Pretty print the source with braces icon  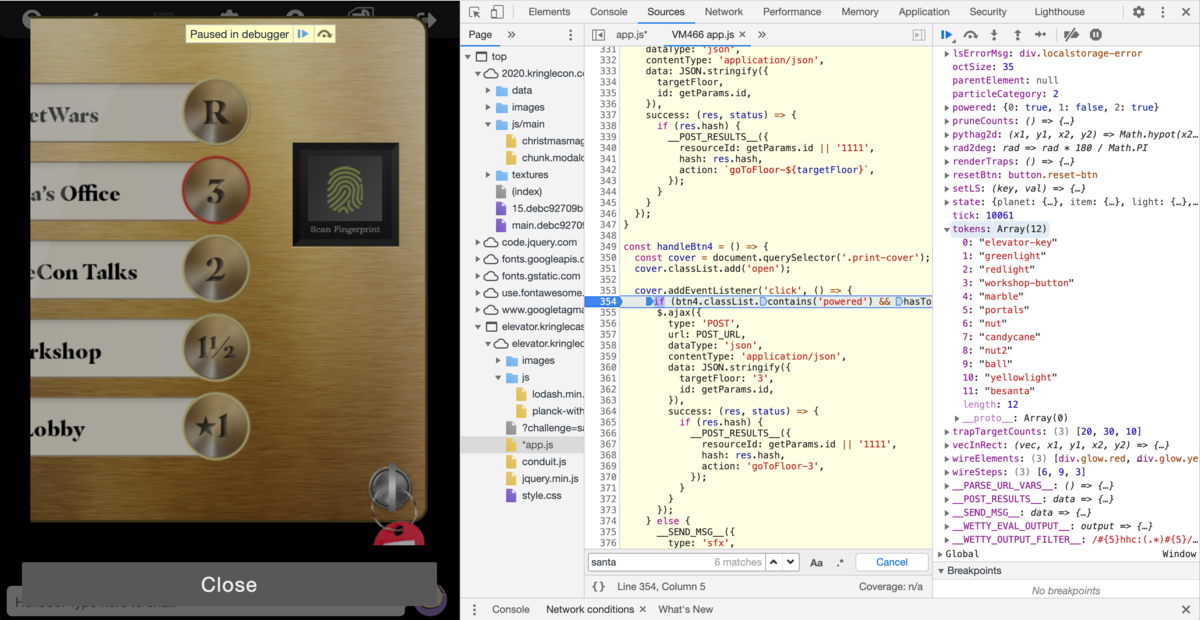[598, 587]
